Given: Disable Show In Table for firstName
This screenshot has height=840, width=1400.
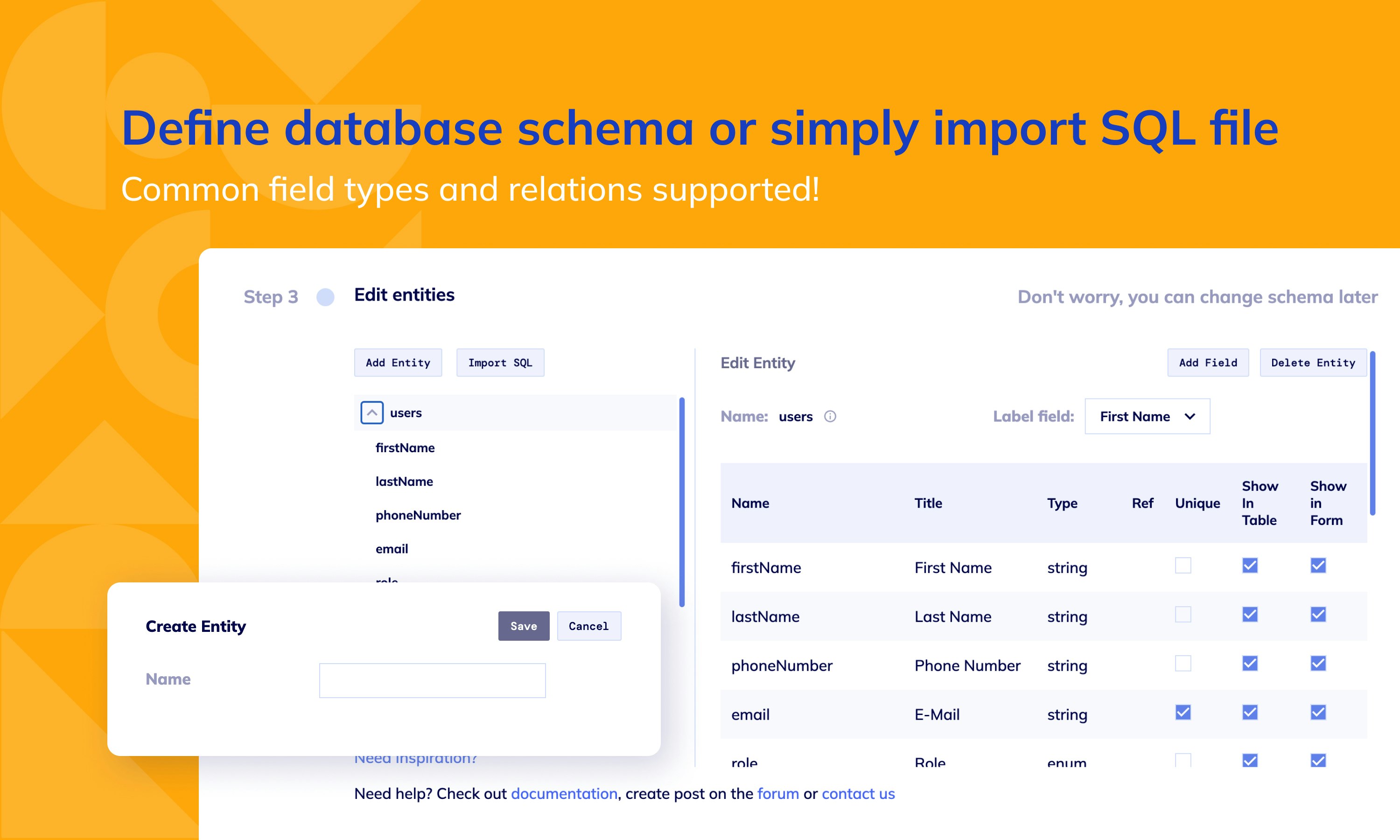Looking at the screenshot, I should click(x=1249, y=566).
